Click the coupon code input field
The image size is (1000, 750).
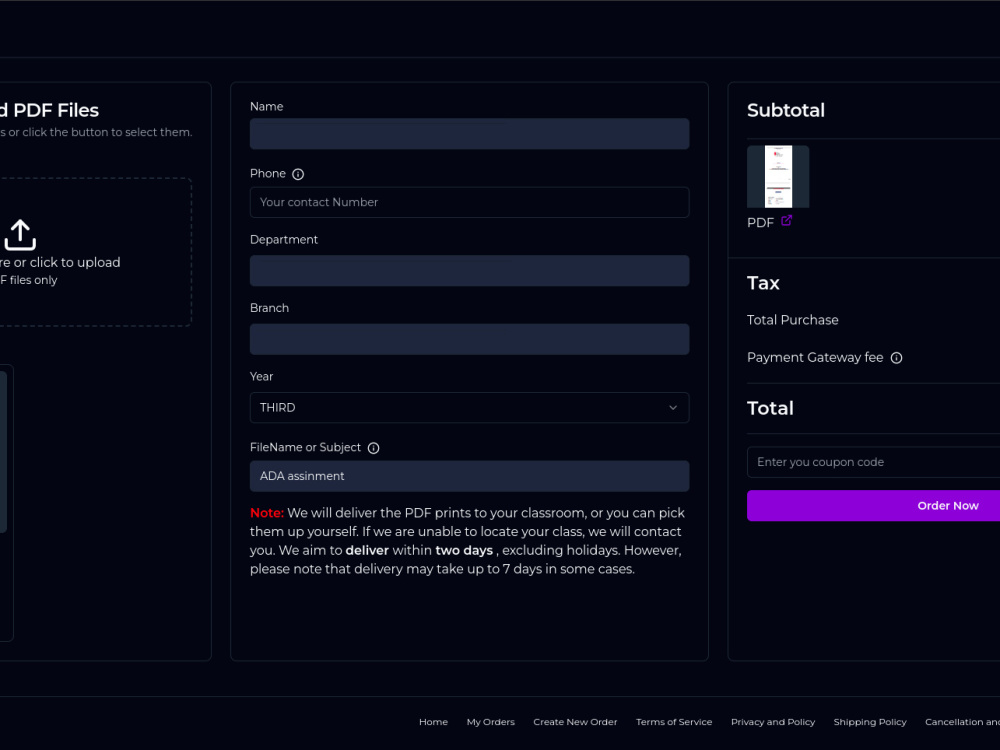pyautogui.click(x=874, y=462)
